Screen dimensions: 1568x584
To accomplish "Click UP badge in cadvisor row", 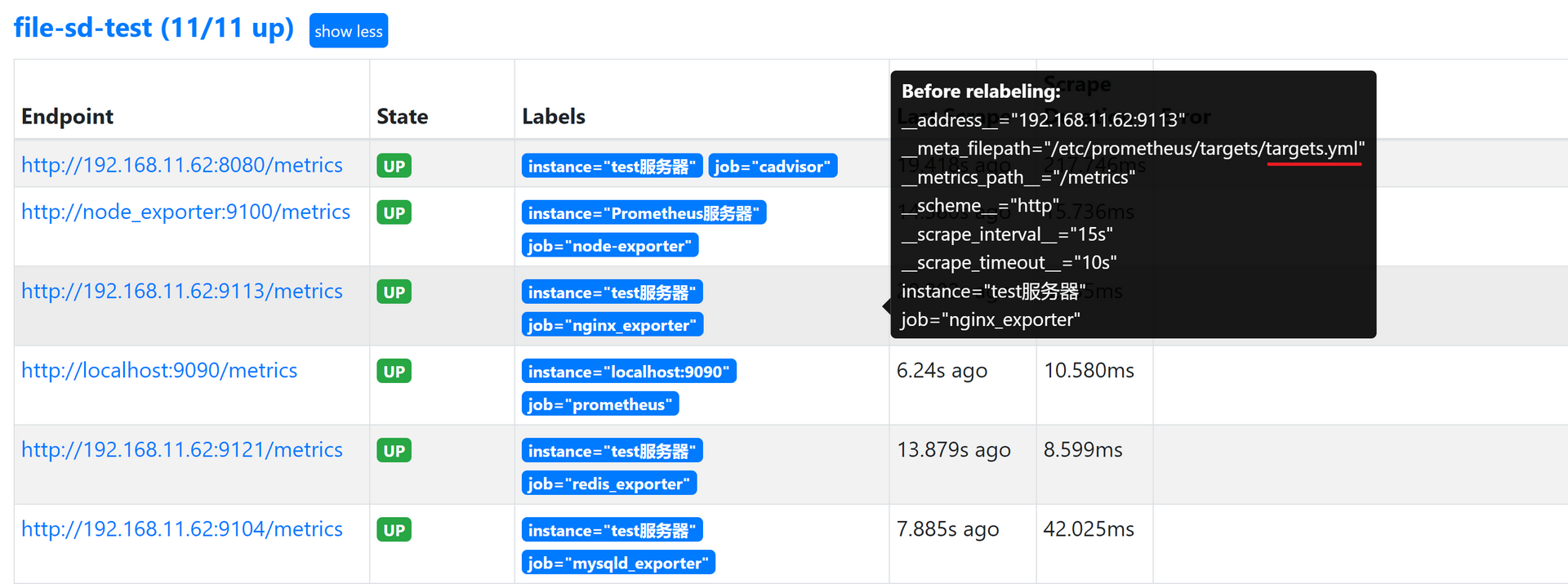I will click(394, 166).
